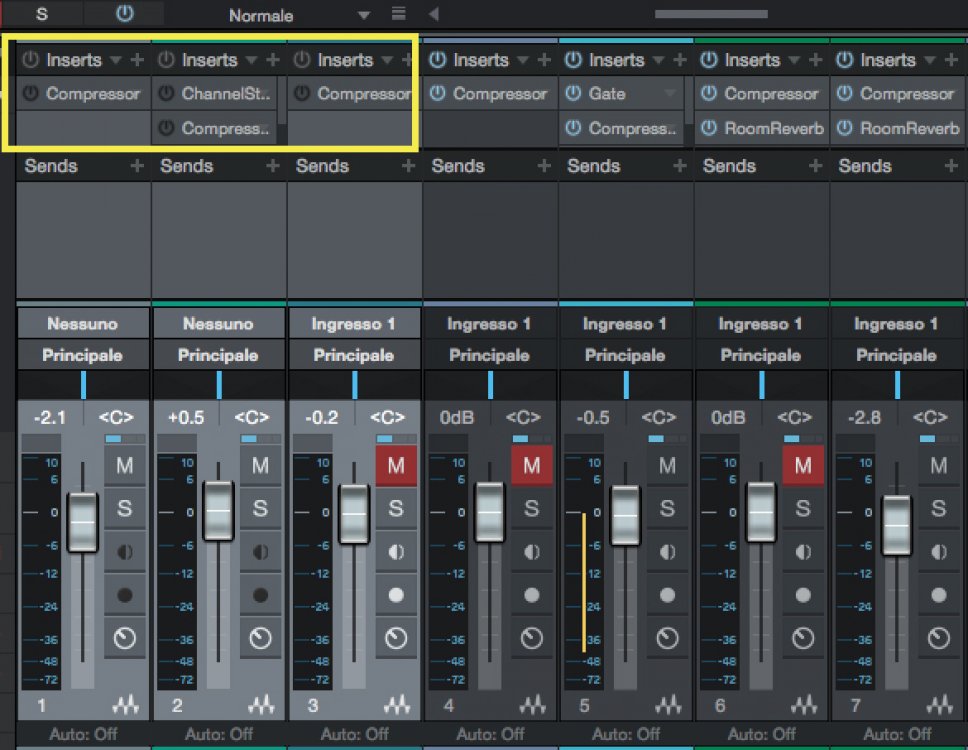Open channel 1 editor waveform icon
Screen dimensions: 968x750
tap(125, 704)
